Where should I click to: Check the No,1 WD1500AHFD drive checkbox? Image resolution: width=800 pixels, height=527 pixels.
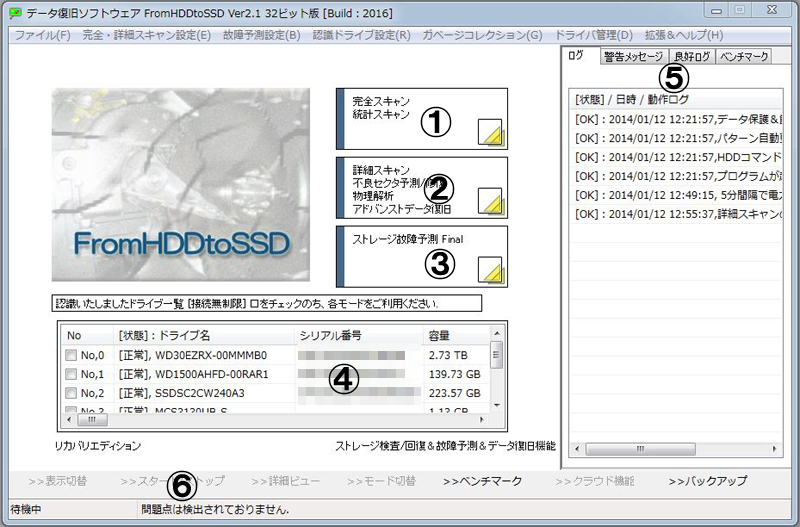pos(71,374)
